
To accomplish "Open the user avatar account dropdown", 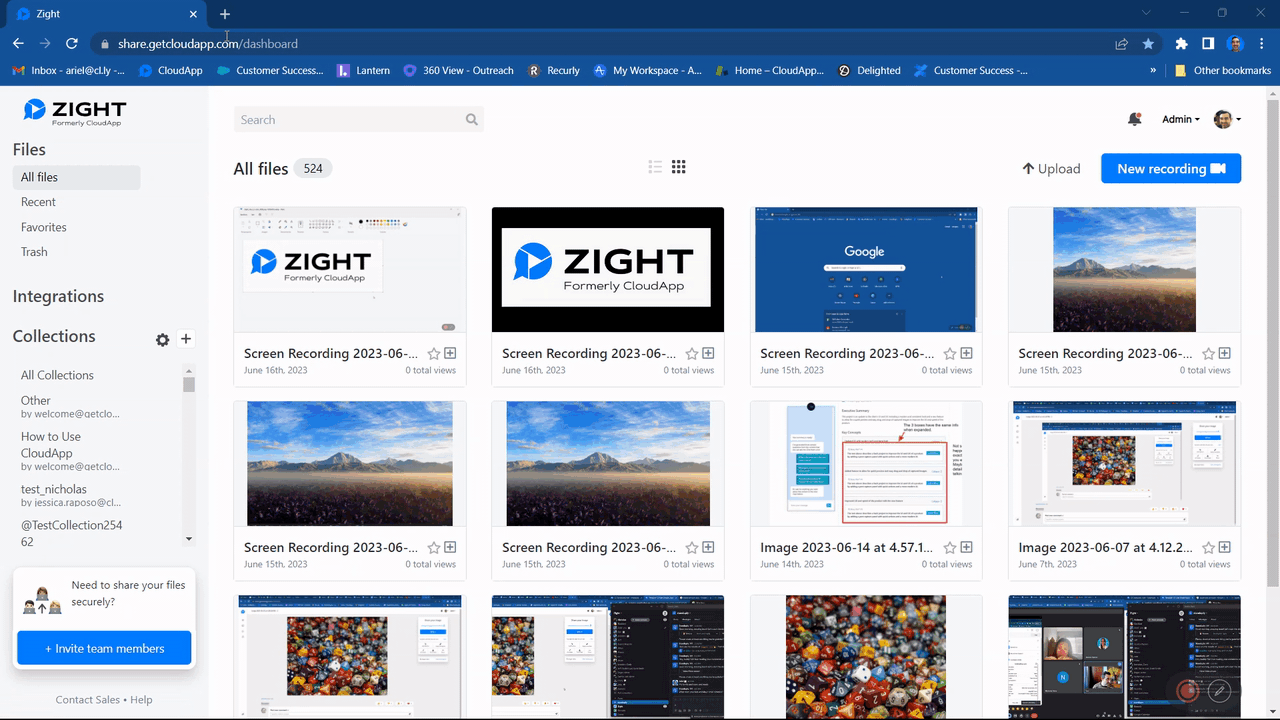I will pyautogui.click(x=1227, y=119).
